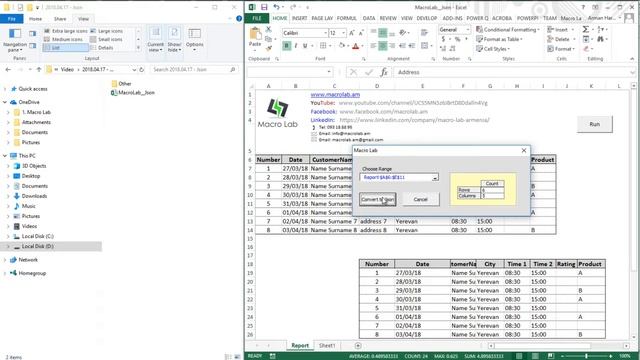The image size is (640, 360).
Task: Open Find & Select binoculars icon
Action: pos(600,39)
